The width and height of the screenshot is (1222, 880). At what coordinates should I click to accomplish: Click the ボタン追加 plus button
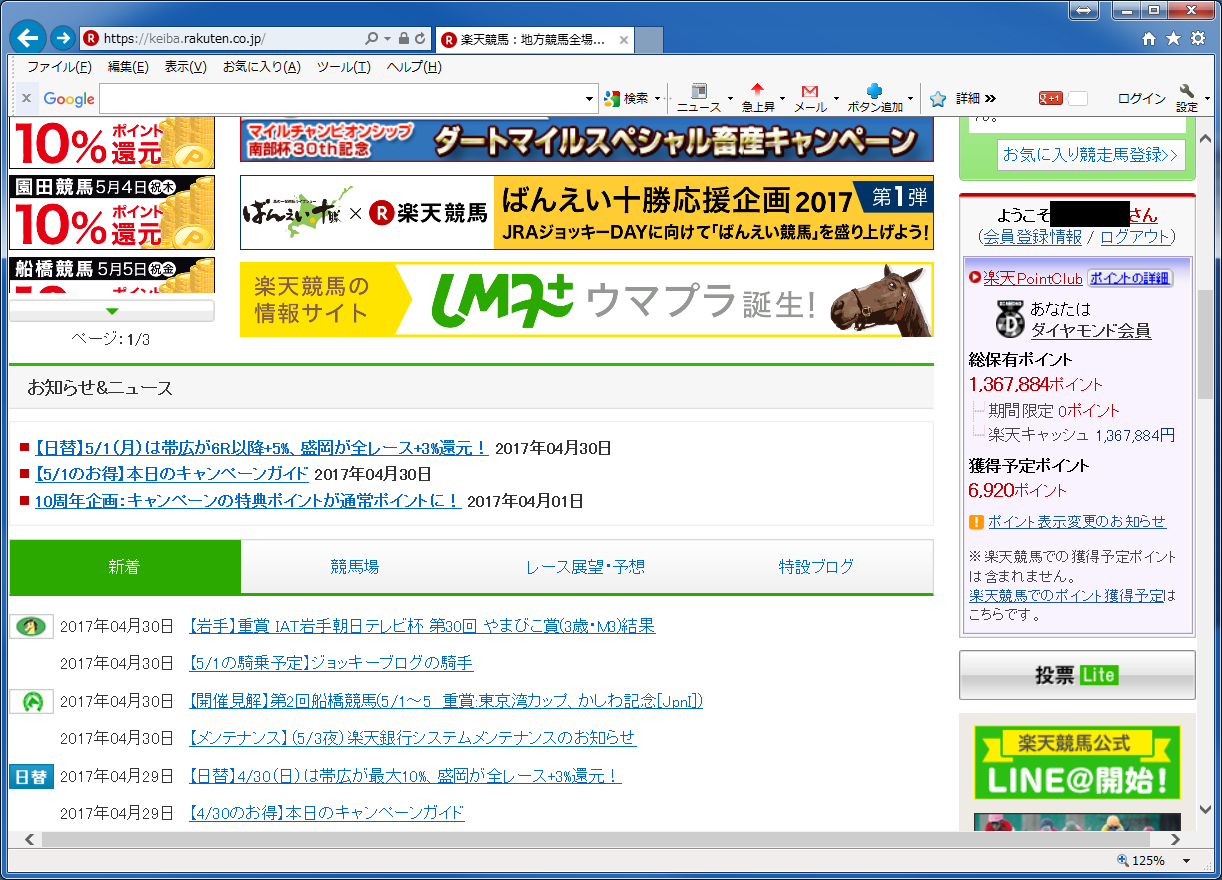875,98
